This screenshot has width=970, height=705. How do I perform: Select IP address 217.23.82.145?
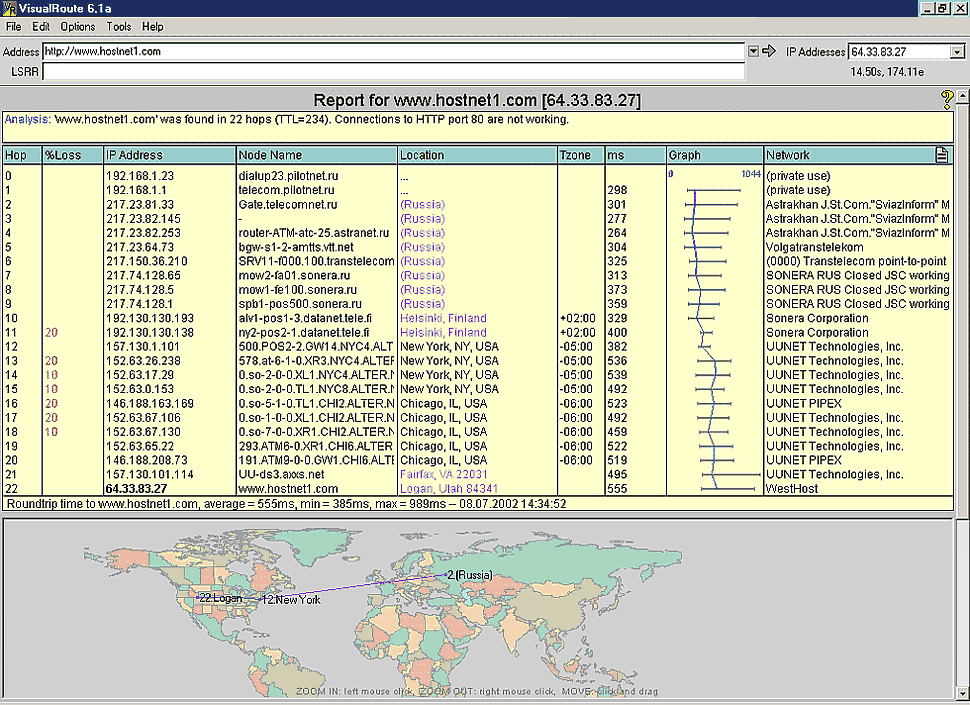coord(144,219)
